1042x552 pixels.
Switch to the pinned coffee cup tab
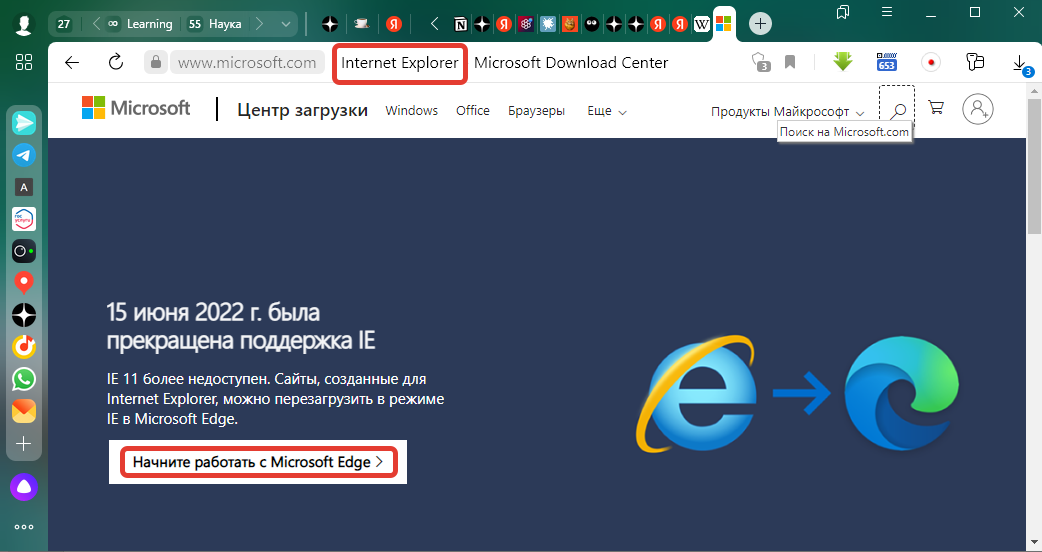[362, 25]
